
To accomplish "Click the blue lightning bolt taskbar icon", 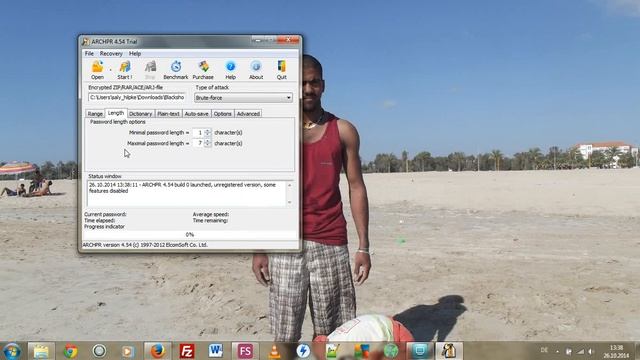I will tap(303, 351).
